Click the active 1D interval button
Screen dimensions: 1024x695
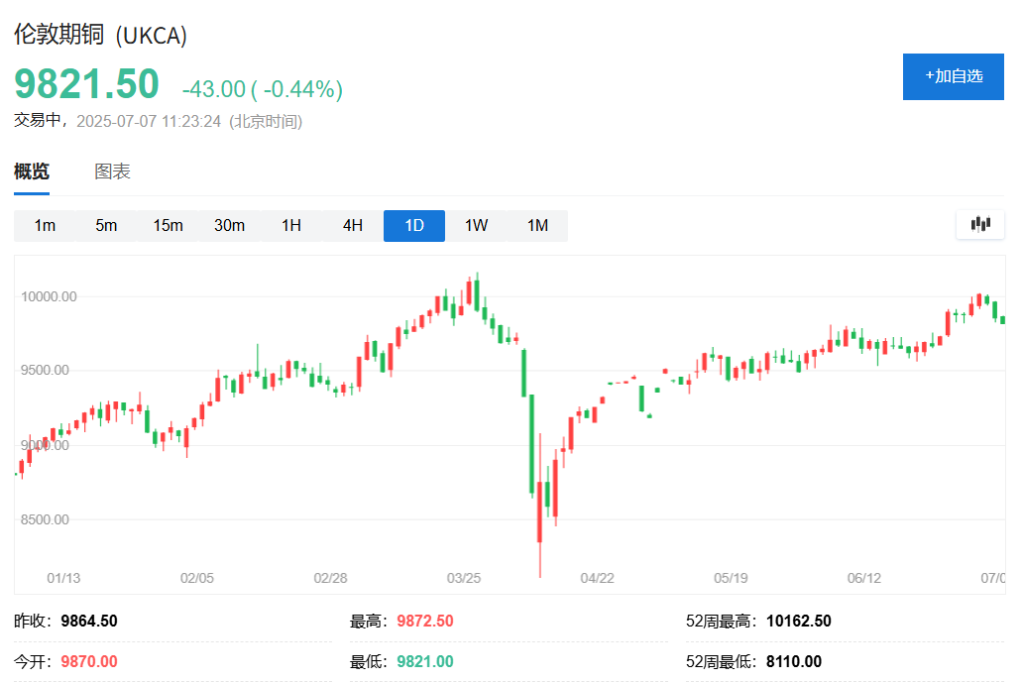(x=414, y=226)
